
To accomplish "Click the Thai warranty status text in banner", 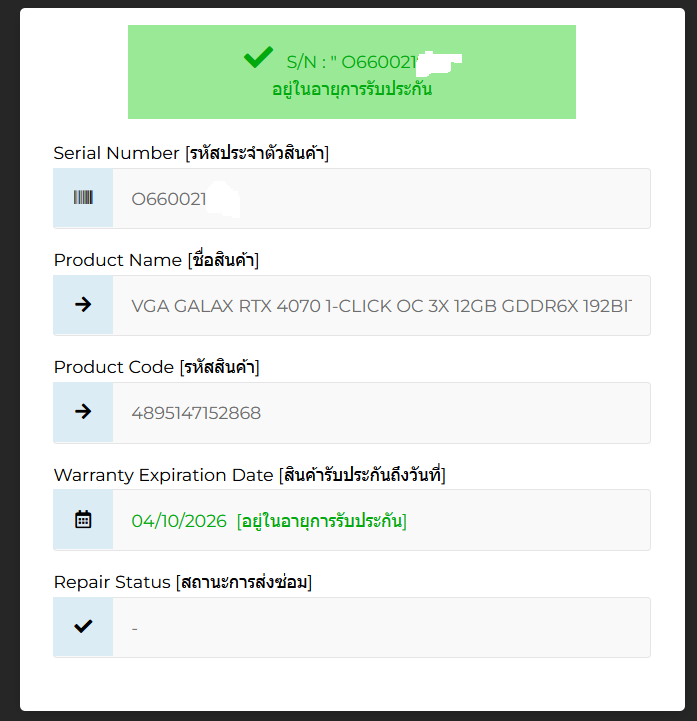I will coord(352,89).
